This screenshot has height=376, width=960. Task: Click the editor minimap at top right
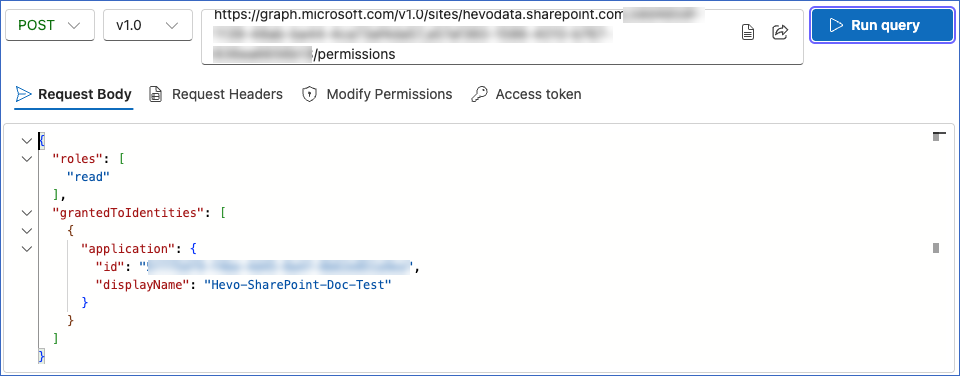(x=939, y=136)
